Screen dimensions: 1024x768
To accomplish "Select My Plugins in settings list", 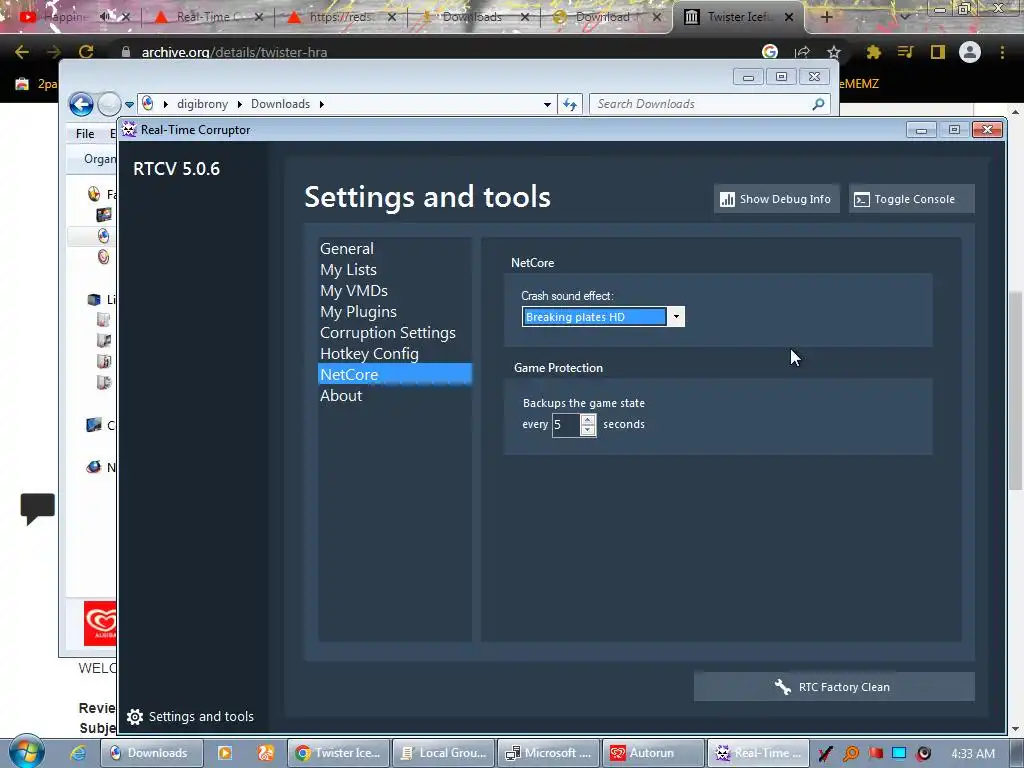I will [394, 312].
